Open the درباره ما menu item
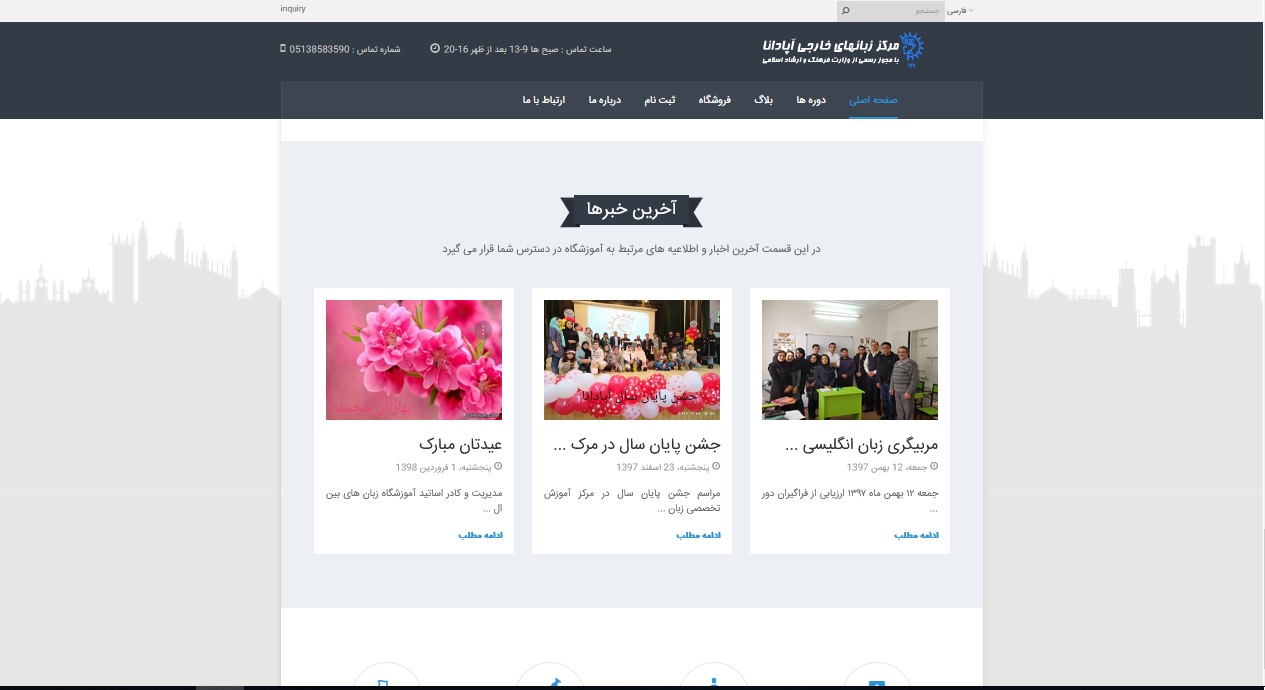Viewport: 1265px width, 690px height. (x=605, y=100)
